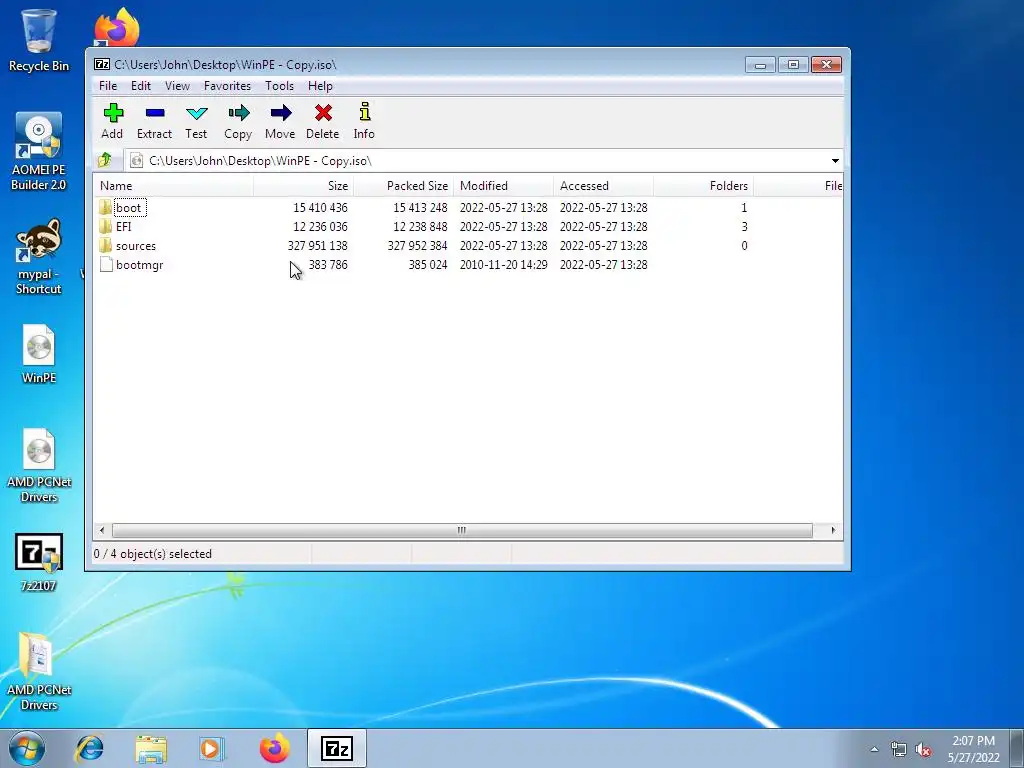Open the View menu
The image size is (1024, 768).
177,86
